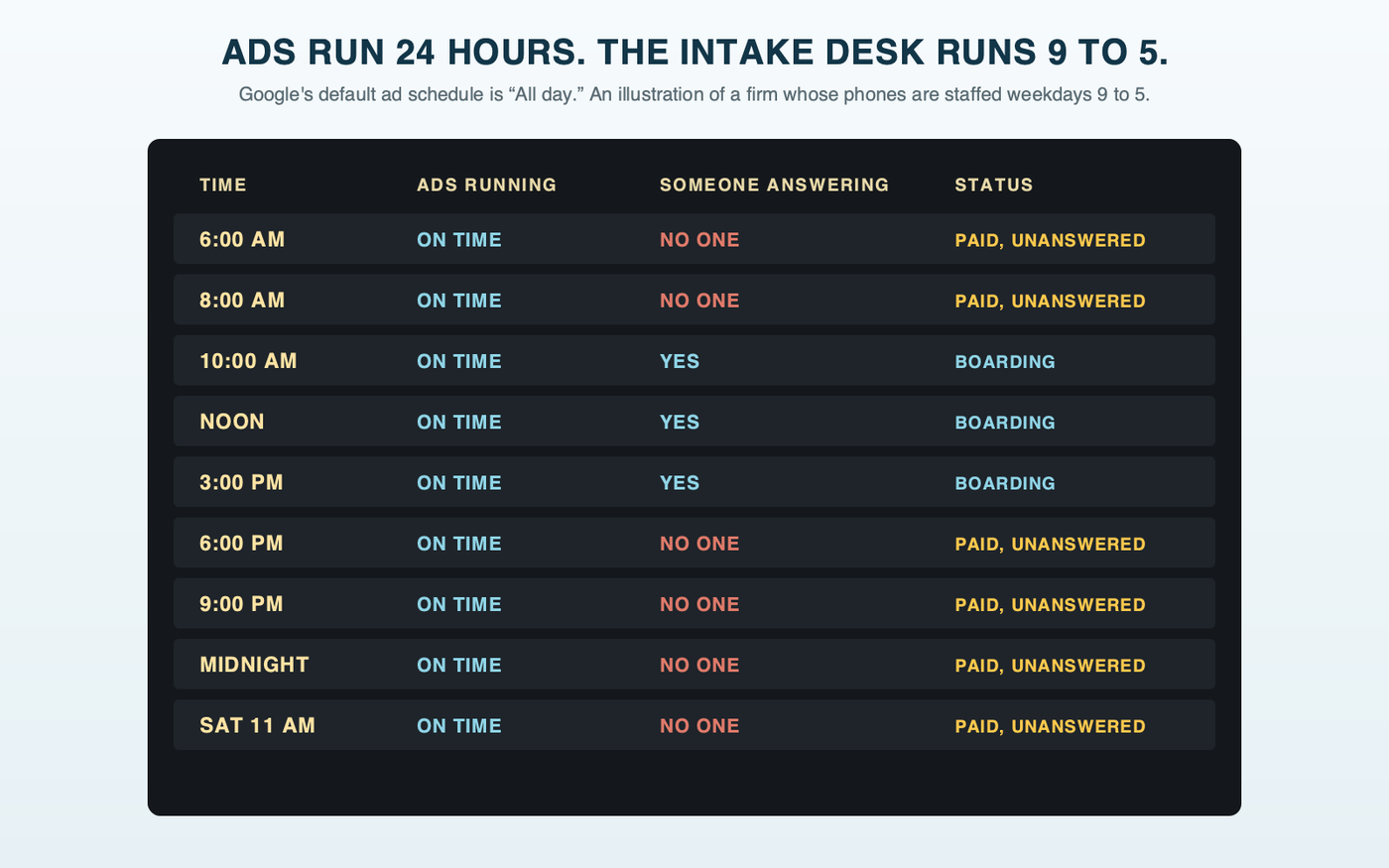Select NO ONE in the 8:00 AM row
Viewport: 1389px width, 868px height.
699,301
